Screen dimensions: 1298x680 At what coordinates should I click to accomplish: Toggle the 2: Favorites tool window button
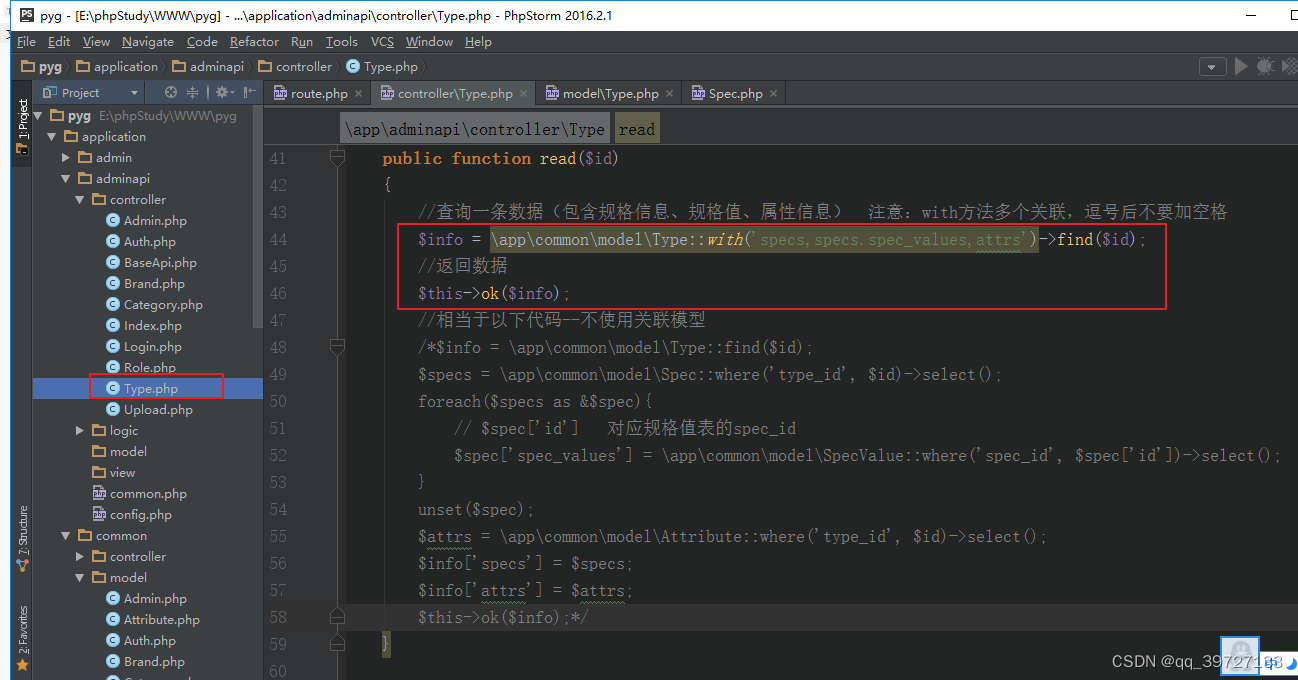(x=22, y=637)
